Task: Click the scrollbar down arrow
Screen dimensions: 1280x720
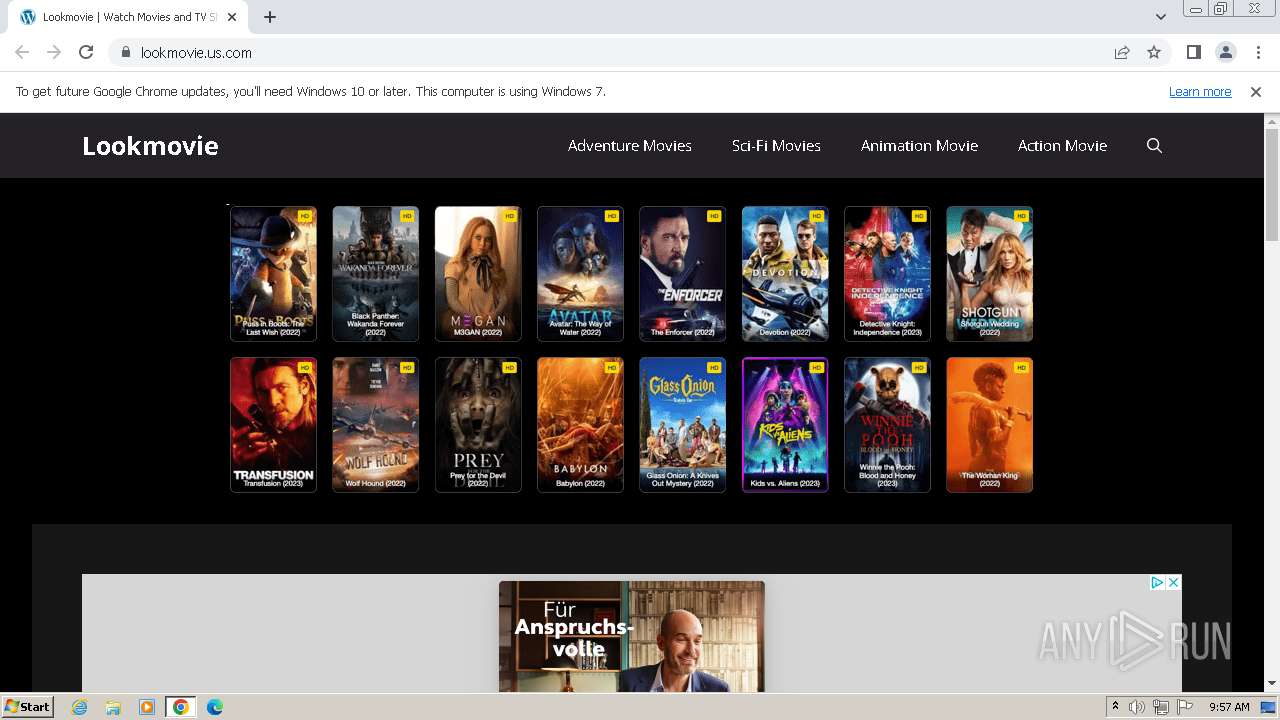Action: pos(1272,685)
